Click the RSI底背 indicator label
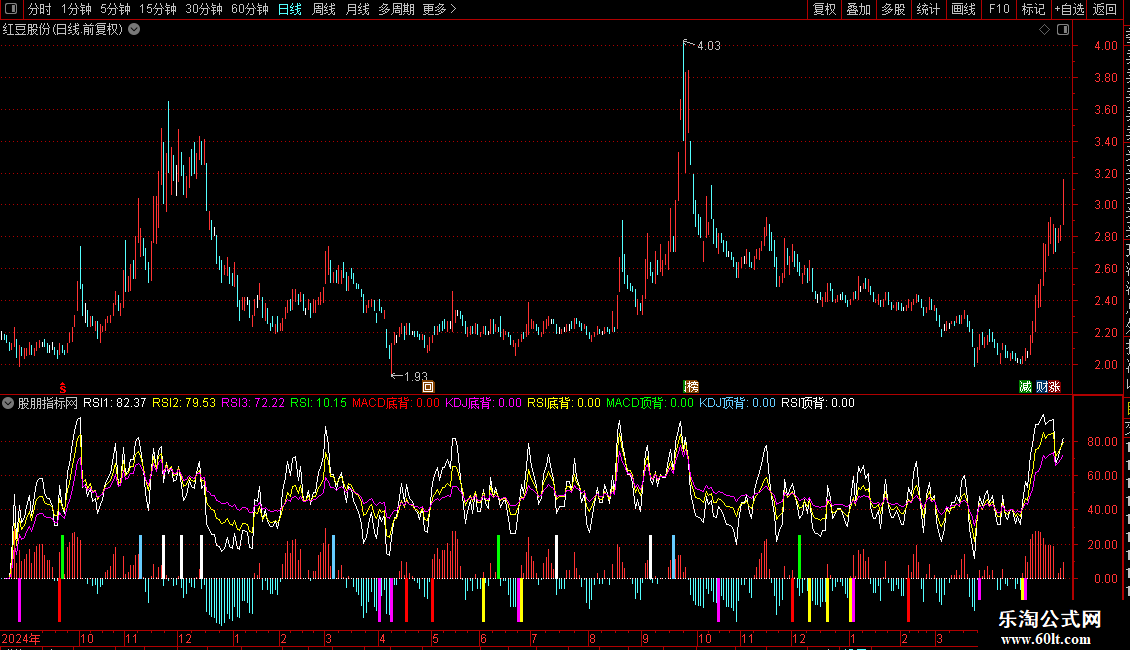This screenshot has width=1130, height=650. pyautogui.click(x=564, y=403)
